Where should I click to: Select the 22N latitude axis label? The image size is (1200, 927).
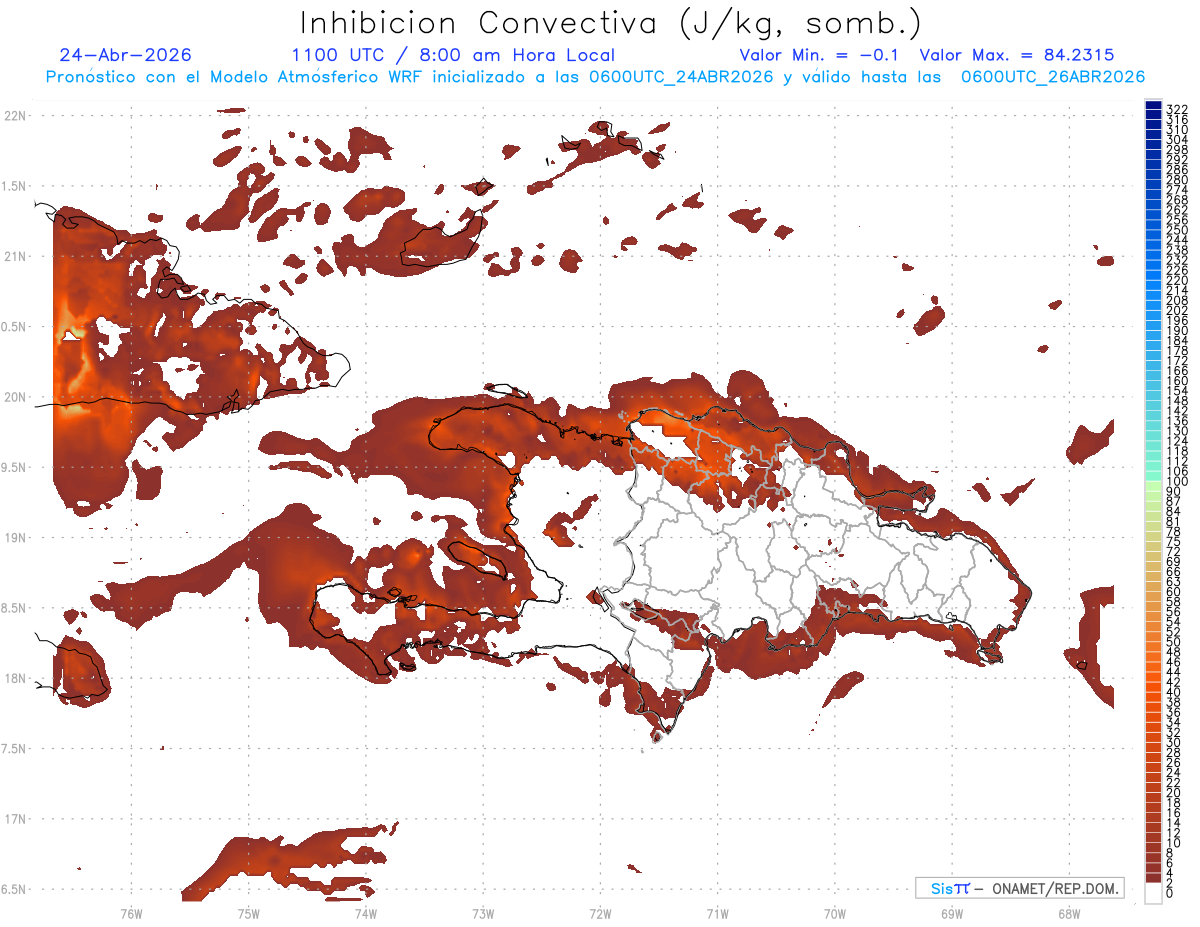(15, 116)
